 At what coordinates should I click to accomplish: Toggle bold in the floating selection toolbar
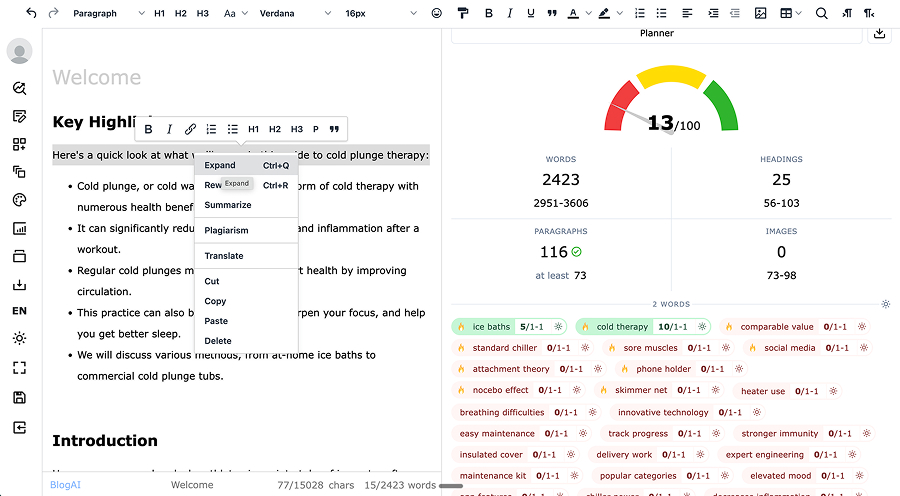(148, 129)
